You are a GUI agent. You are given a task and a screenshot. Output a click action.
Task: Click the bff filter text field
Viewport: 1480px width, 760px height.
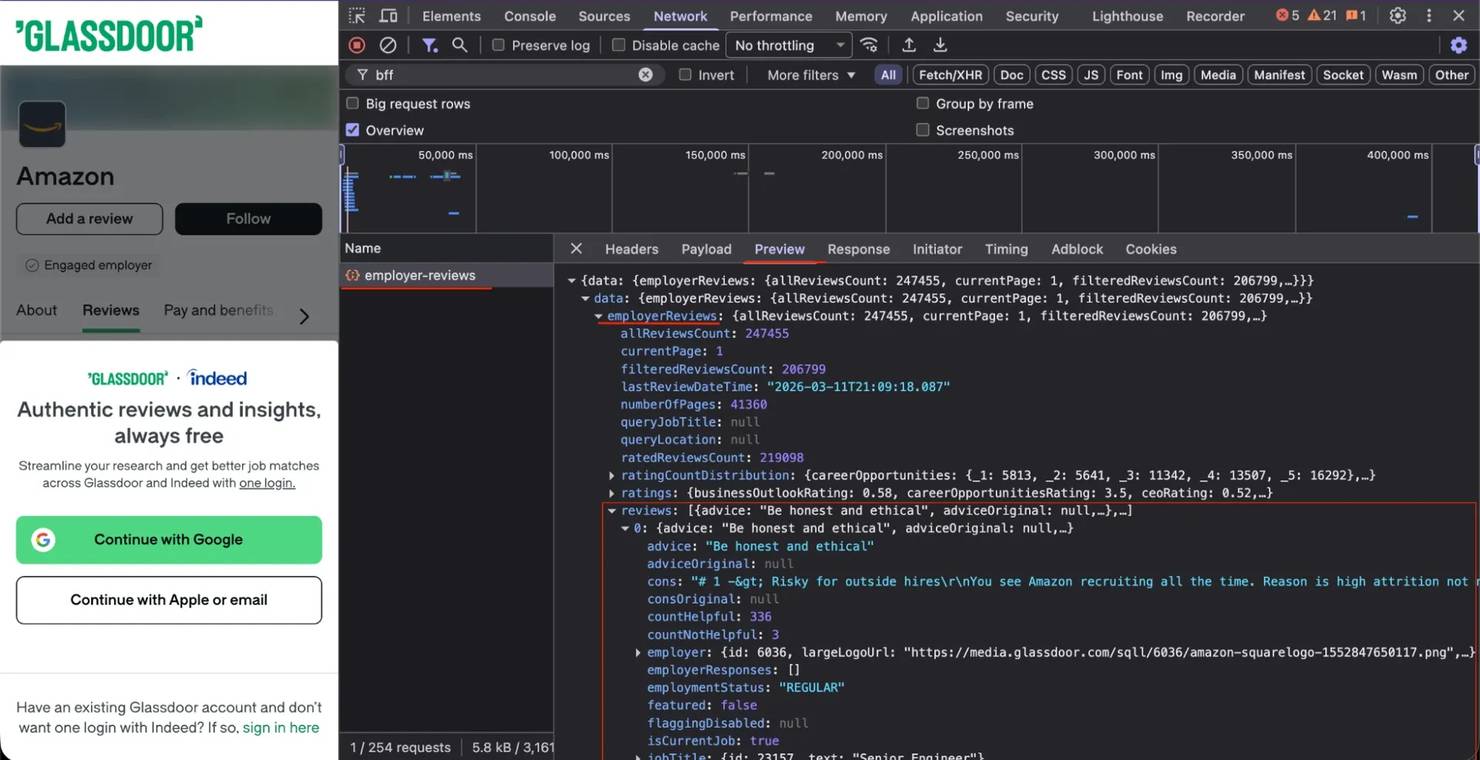[x=503, y=75]
